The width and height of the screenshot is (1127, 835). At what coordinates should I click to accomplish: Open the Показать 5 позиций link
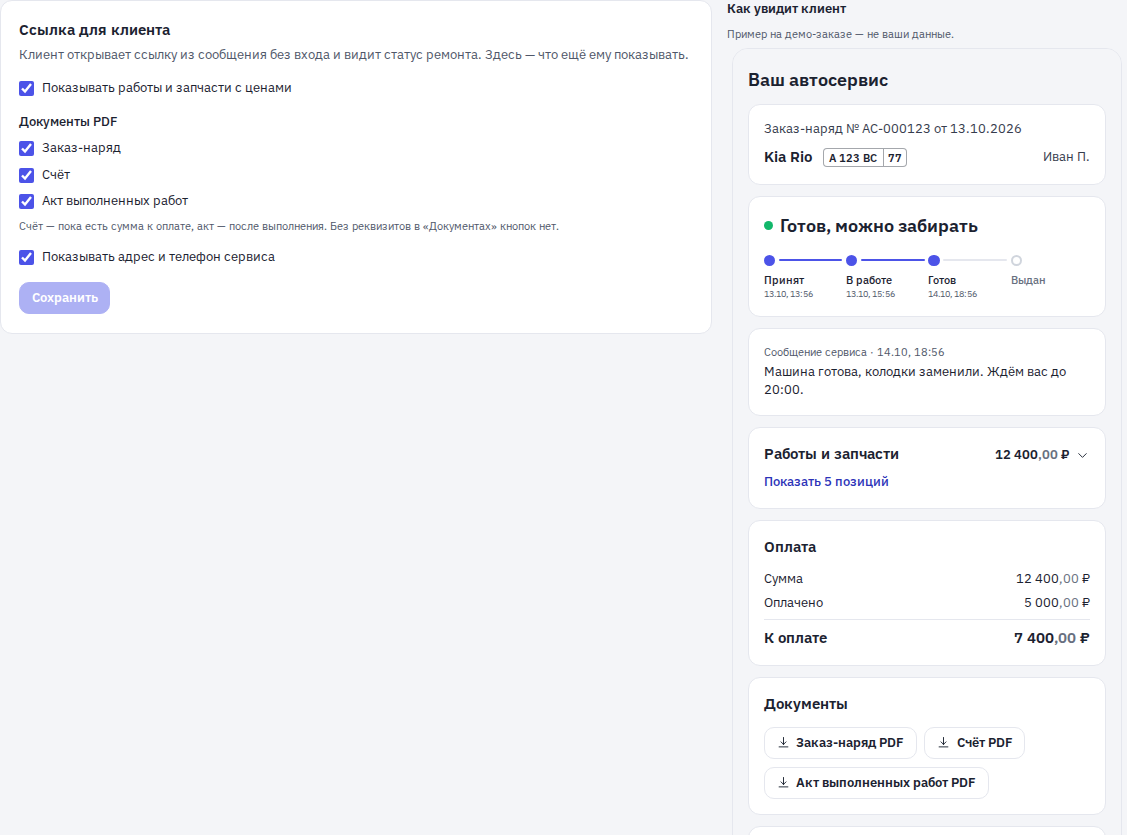coord(826,481)
